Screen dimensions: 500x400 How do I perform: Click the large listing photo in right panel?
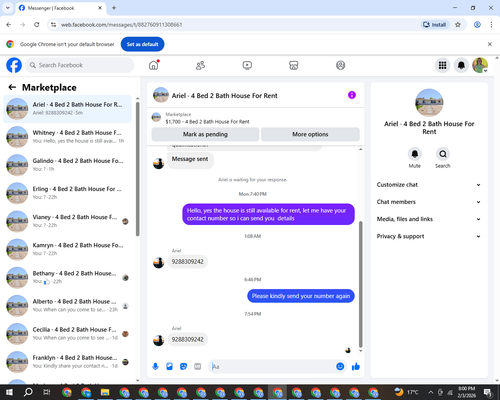(x=429, y=103)
